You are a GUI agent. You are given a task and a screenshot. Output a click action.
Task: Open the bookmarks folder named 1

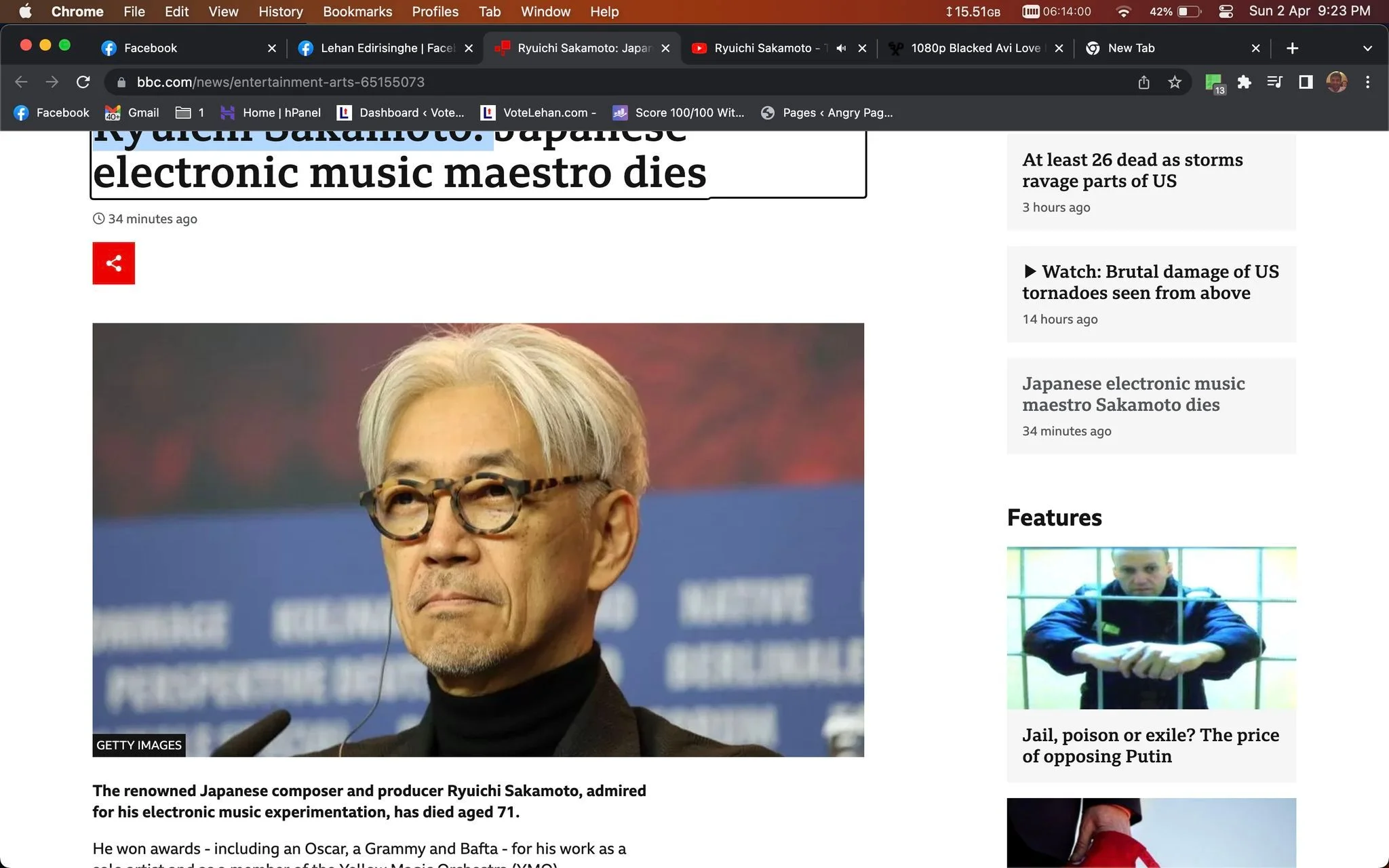point(190,113)
